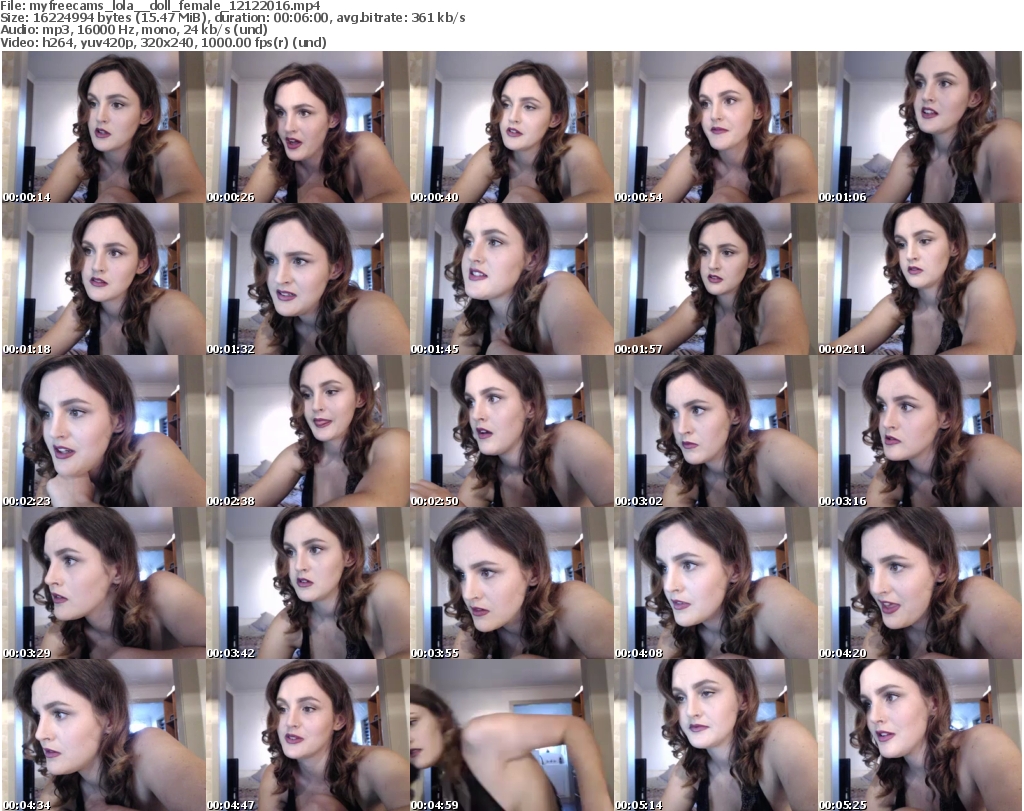Click the Video line showing h264 320x240
This screenshot has width=1024, height=811.
click(x=163, y=42)
